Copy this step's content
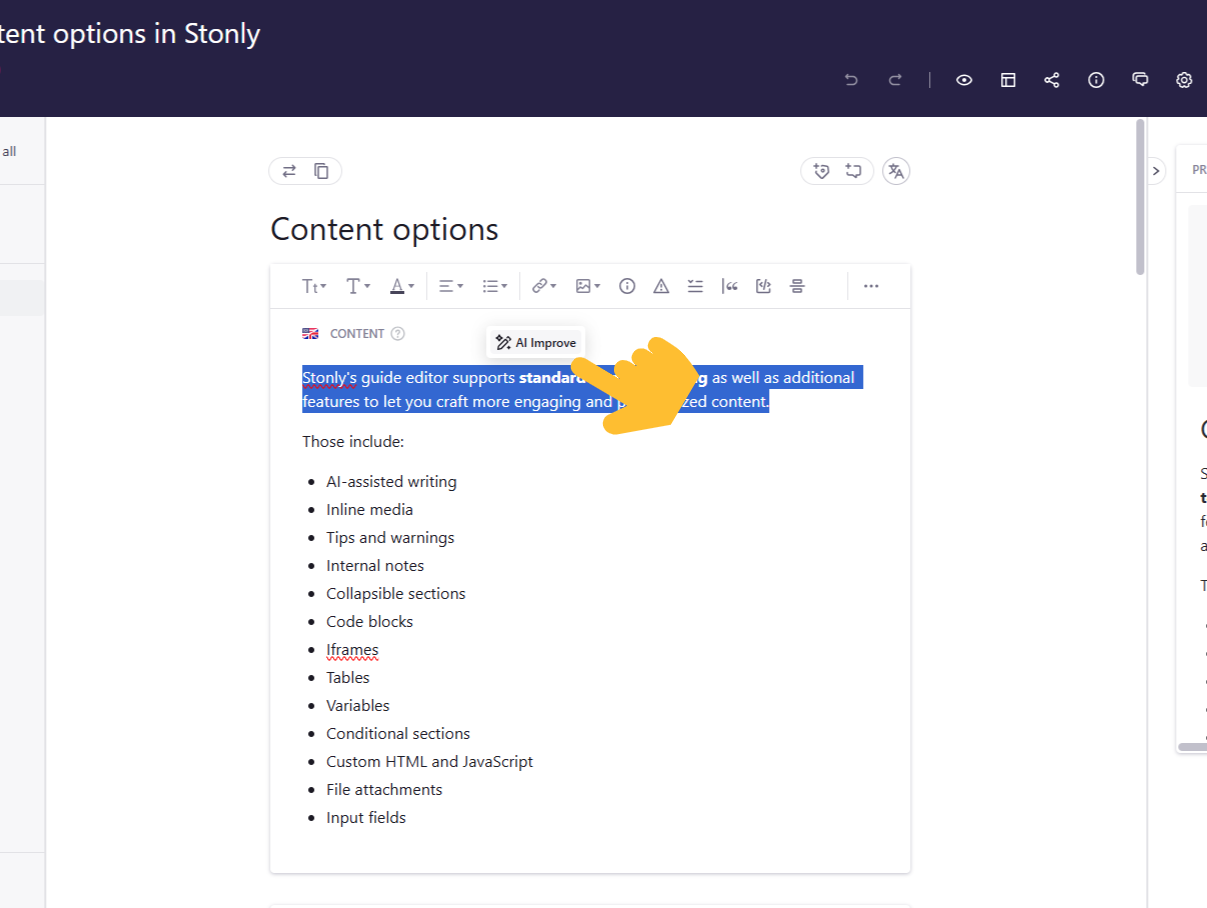The image size is (1207, 908). pyautogui.click(x=322, y=171)
